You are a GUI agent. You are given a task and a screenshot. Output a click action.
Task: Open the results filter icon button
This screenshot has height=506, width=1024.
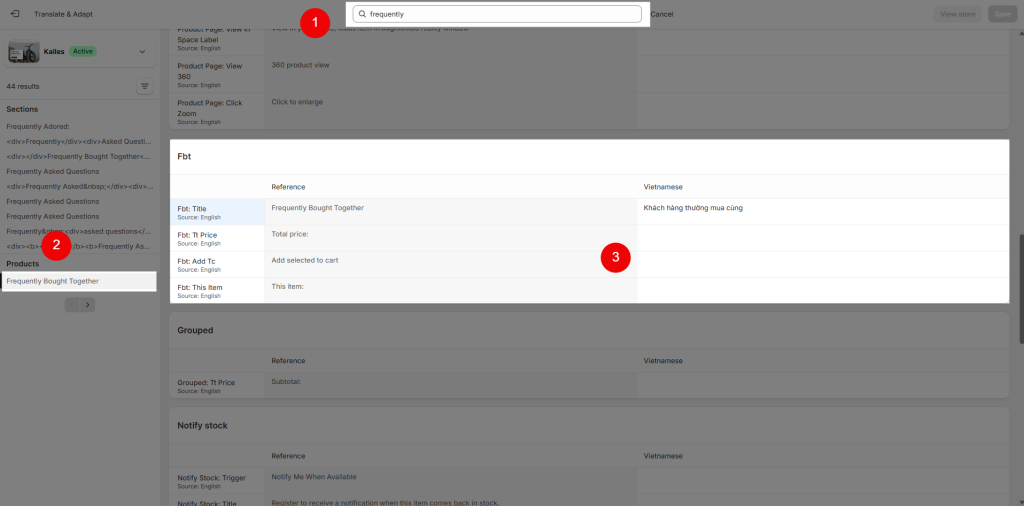pyautogui.click(x=145, y=86)
